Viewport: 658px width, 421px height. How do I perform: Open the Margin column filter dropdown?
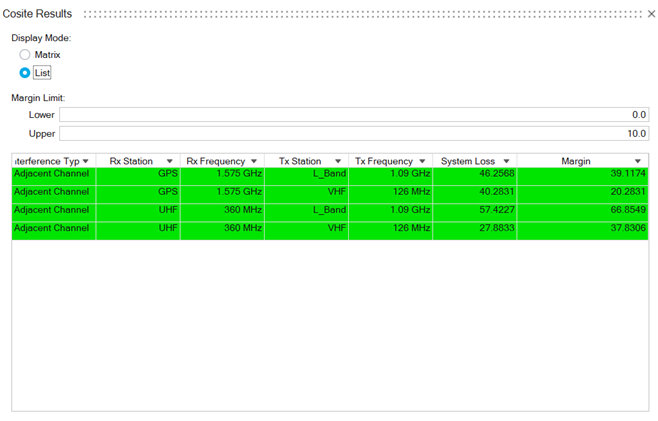point(638,161)
